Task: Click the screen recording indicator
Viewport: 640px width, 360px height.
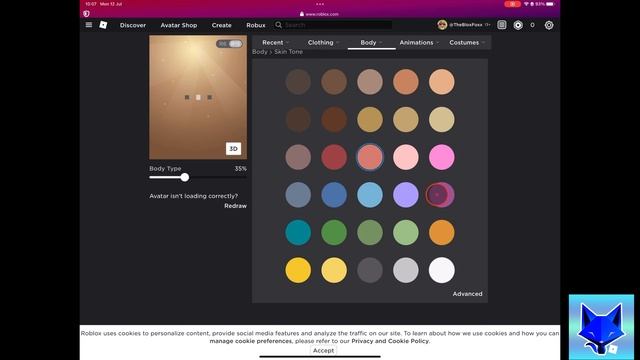Action: (x=512, y=4)
